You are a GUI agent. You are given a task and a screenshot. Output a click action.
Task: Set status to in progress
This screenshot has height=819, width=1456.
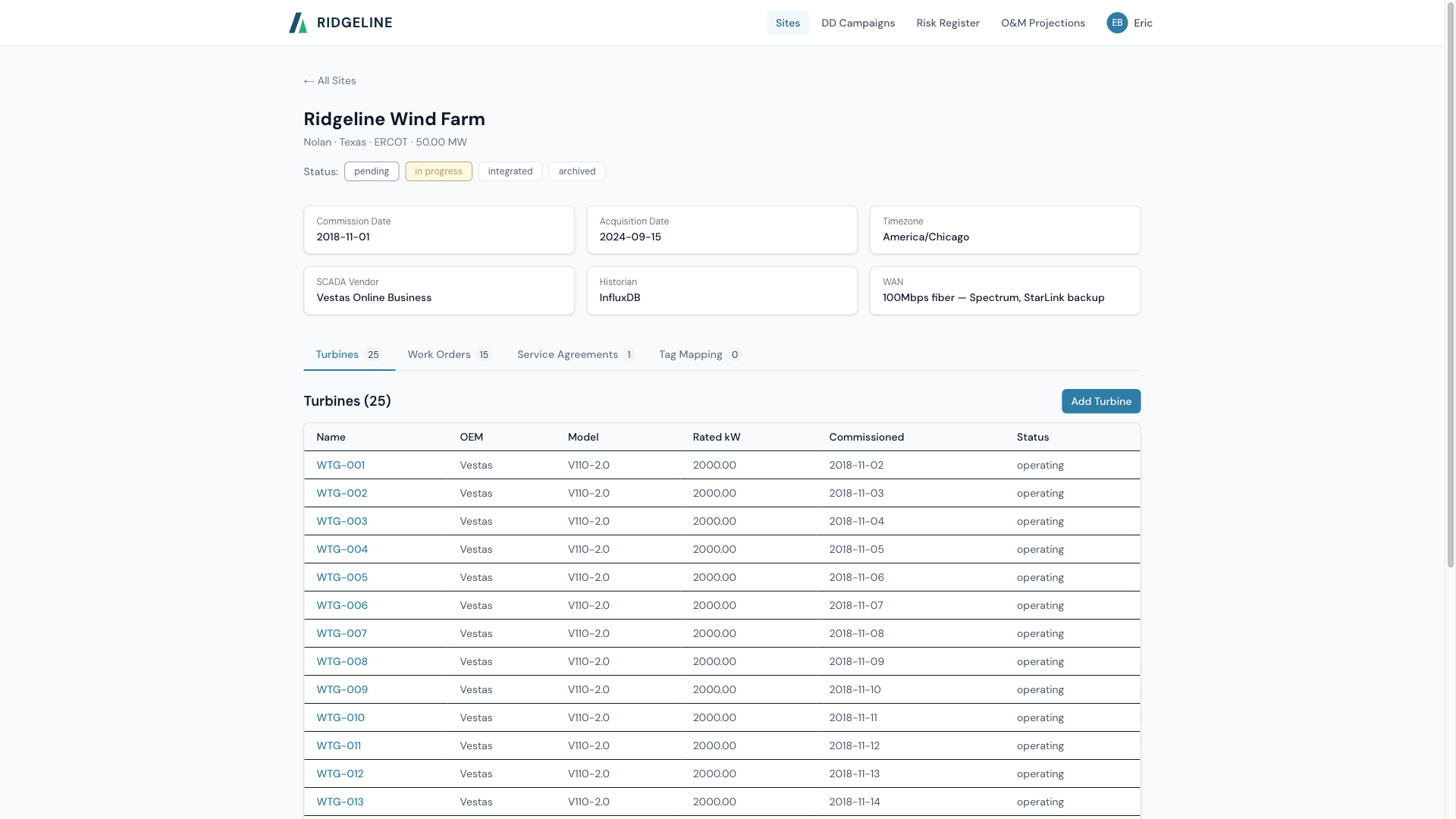[438, 171]
